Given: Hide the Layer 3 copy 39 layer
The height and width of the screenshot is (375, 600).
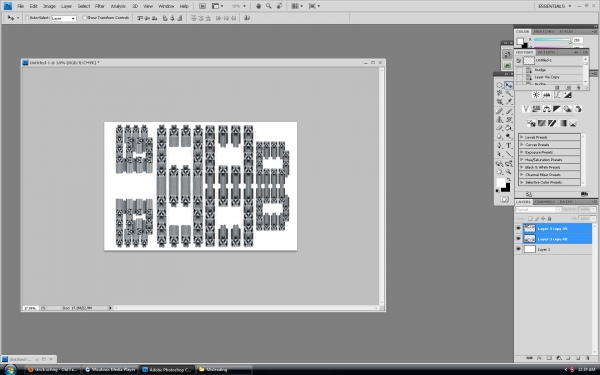Looking at the screenshot, I should coord(518,228).
